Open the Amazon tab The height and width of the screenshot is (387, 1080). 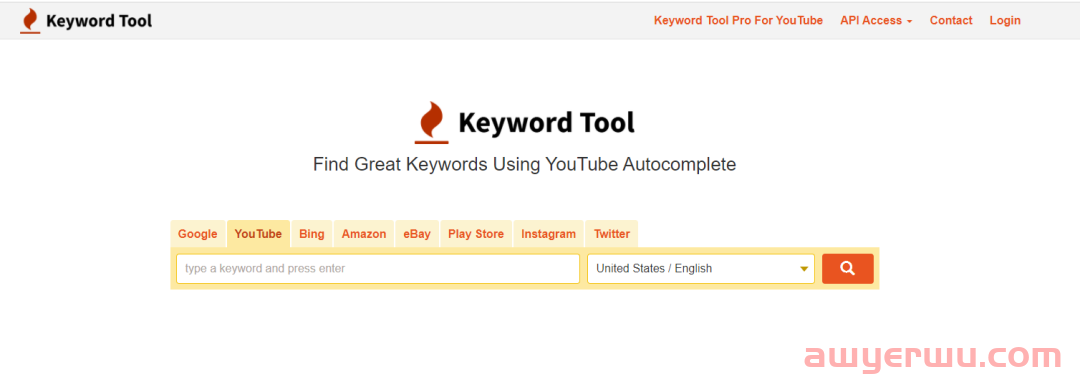click(364, 234)
